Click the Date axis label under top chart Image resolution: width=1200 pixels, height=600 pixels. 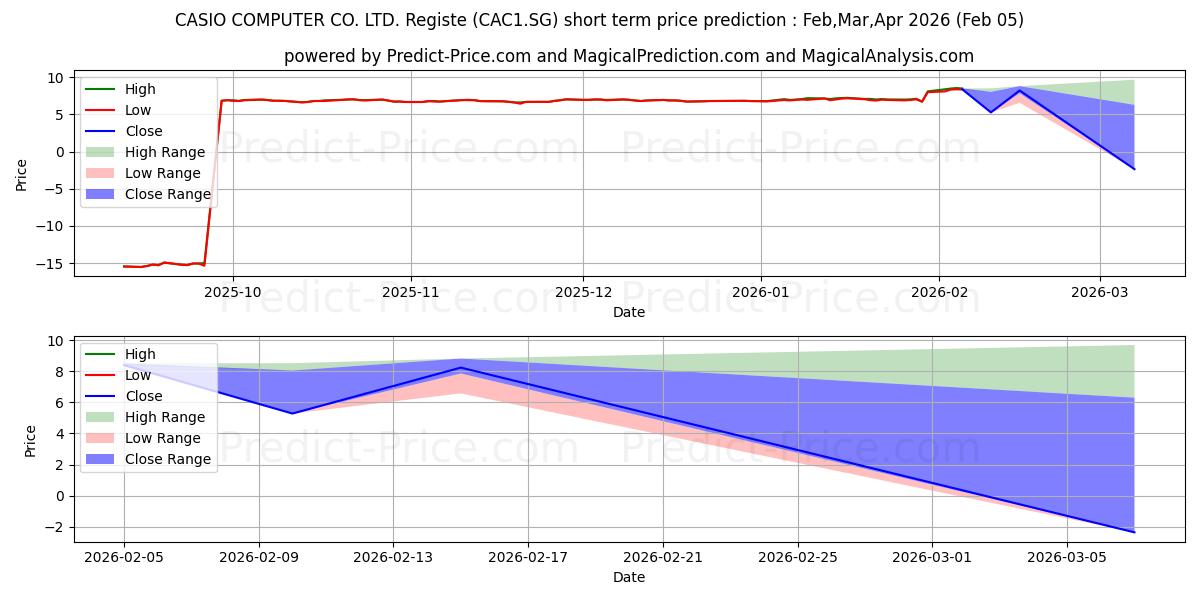click(629, 312)
